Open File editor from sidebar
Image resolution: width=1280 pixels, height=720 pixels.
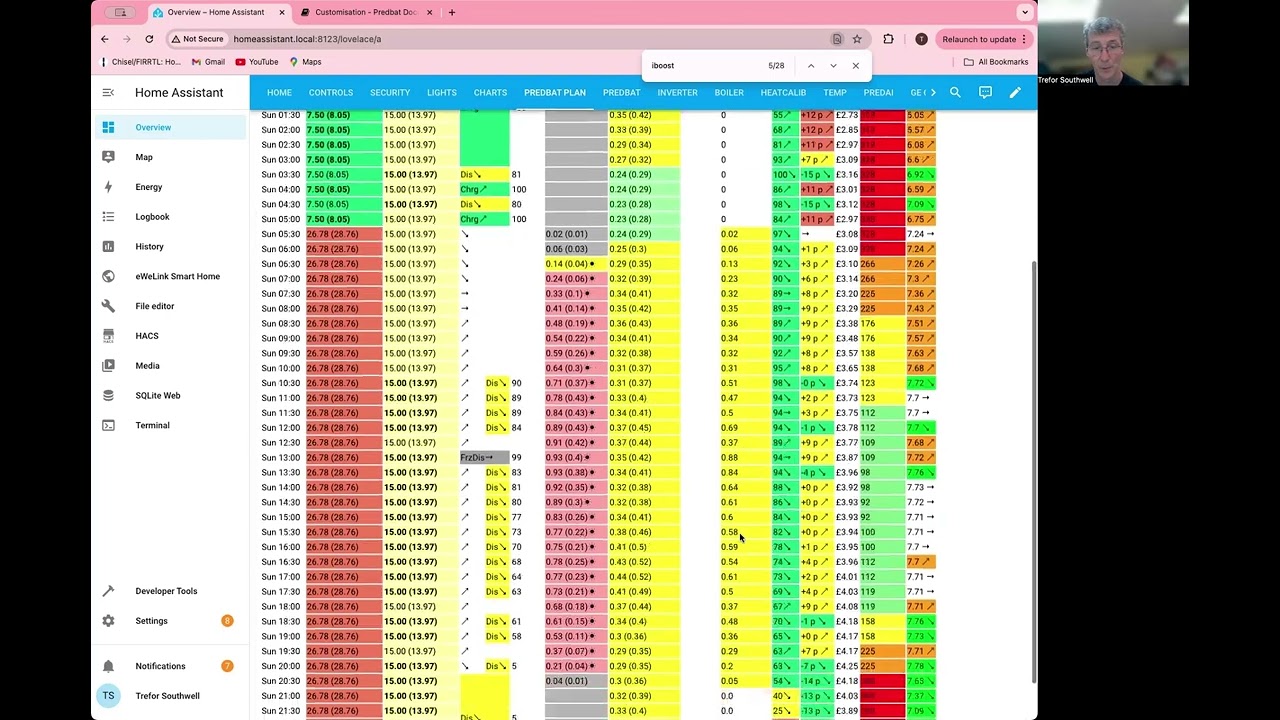pos(171,306)
